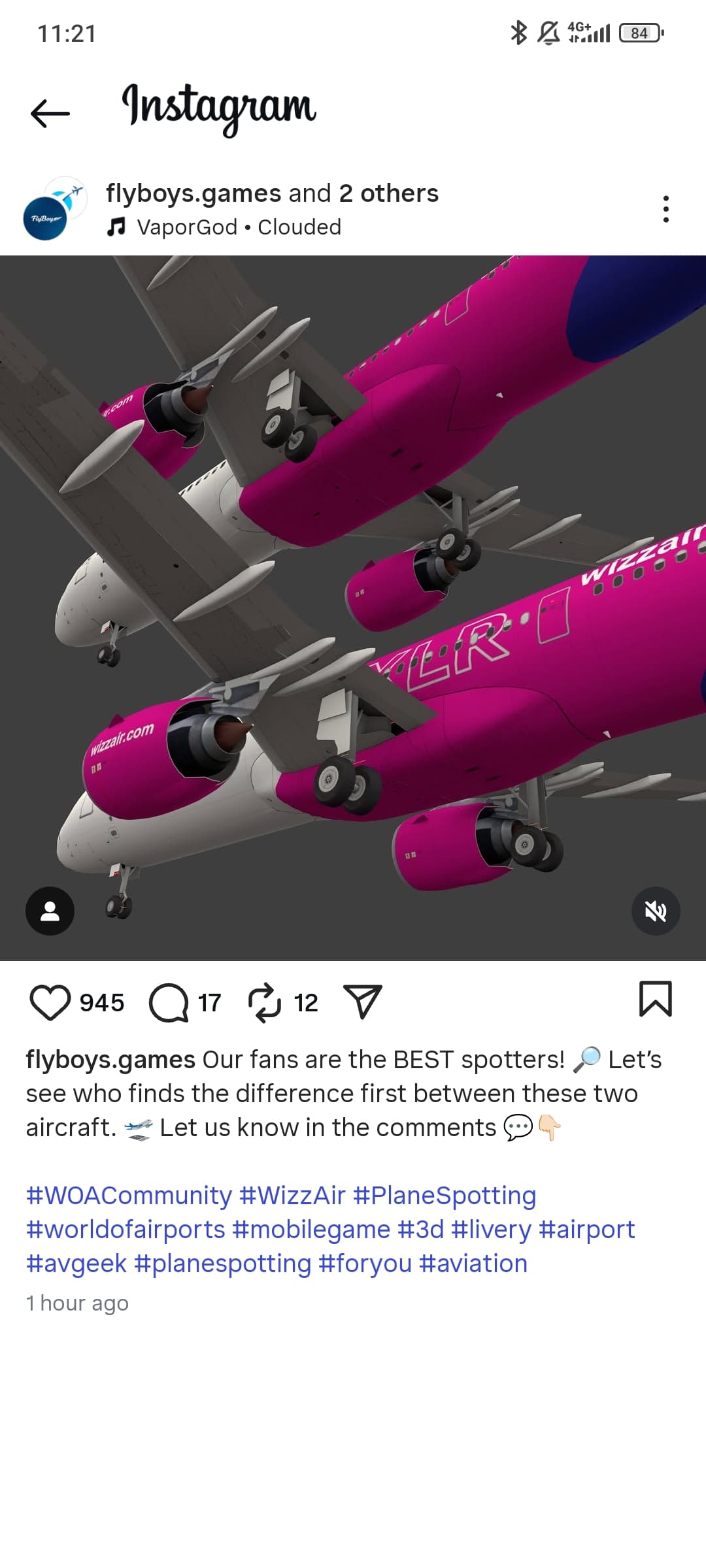Save post with bookmark icon
Image resolution: width=706 pixels, height=1568 pixels.
(655, 999)
